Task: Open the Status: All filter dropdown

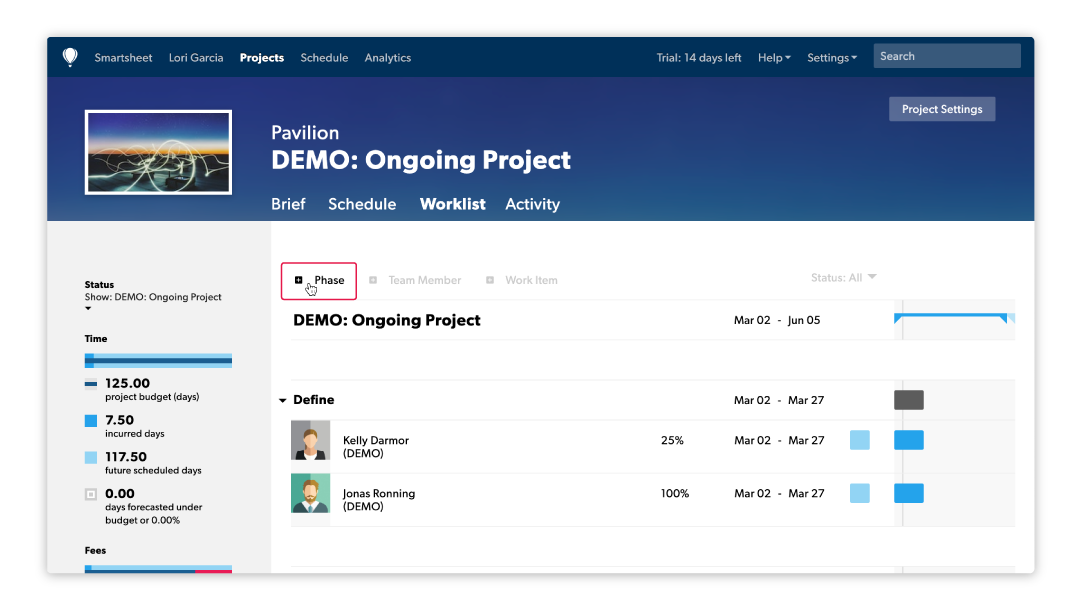Action: [843, 277]
